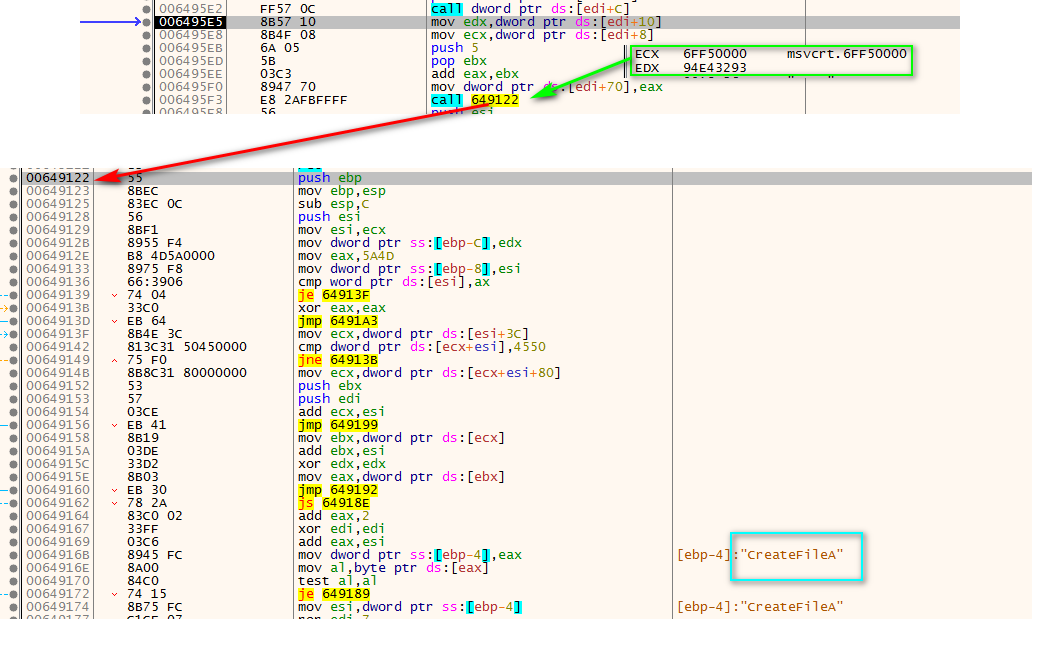Click 'mov ecx,dword ptr ds:[edi+8]' instruction
Image resolution: width=1040 pixels, height=652 pixels.
(x=542, y=35)
